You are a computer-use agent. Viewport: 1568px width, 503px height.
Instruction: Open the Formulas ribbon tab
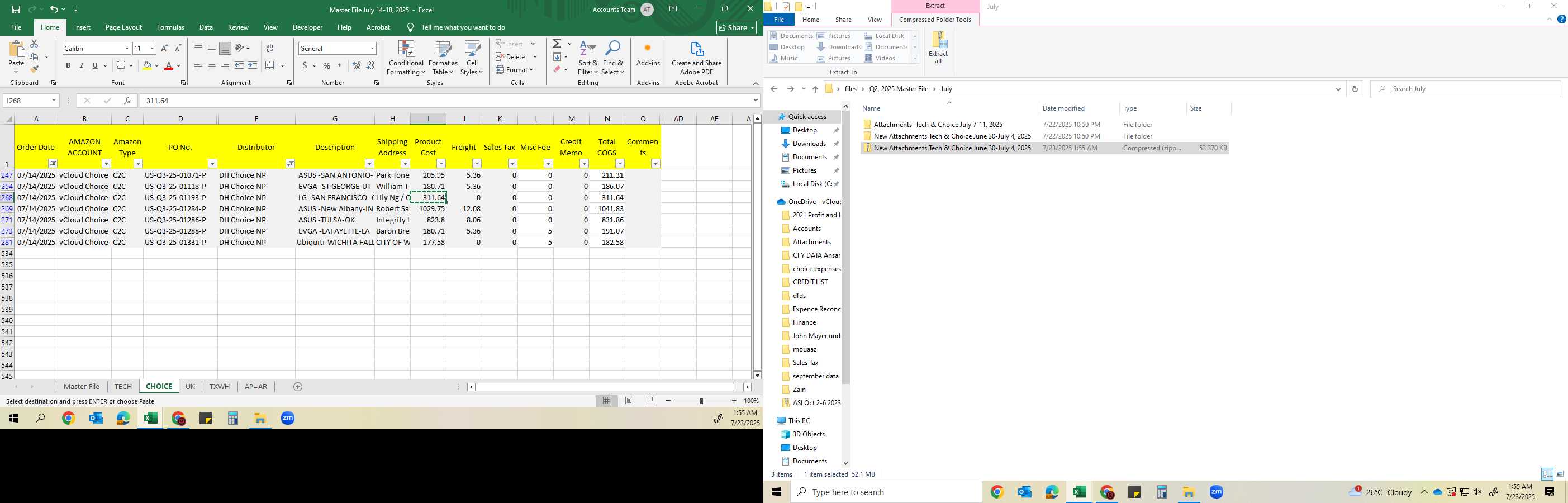tap(170, 27)
